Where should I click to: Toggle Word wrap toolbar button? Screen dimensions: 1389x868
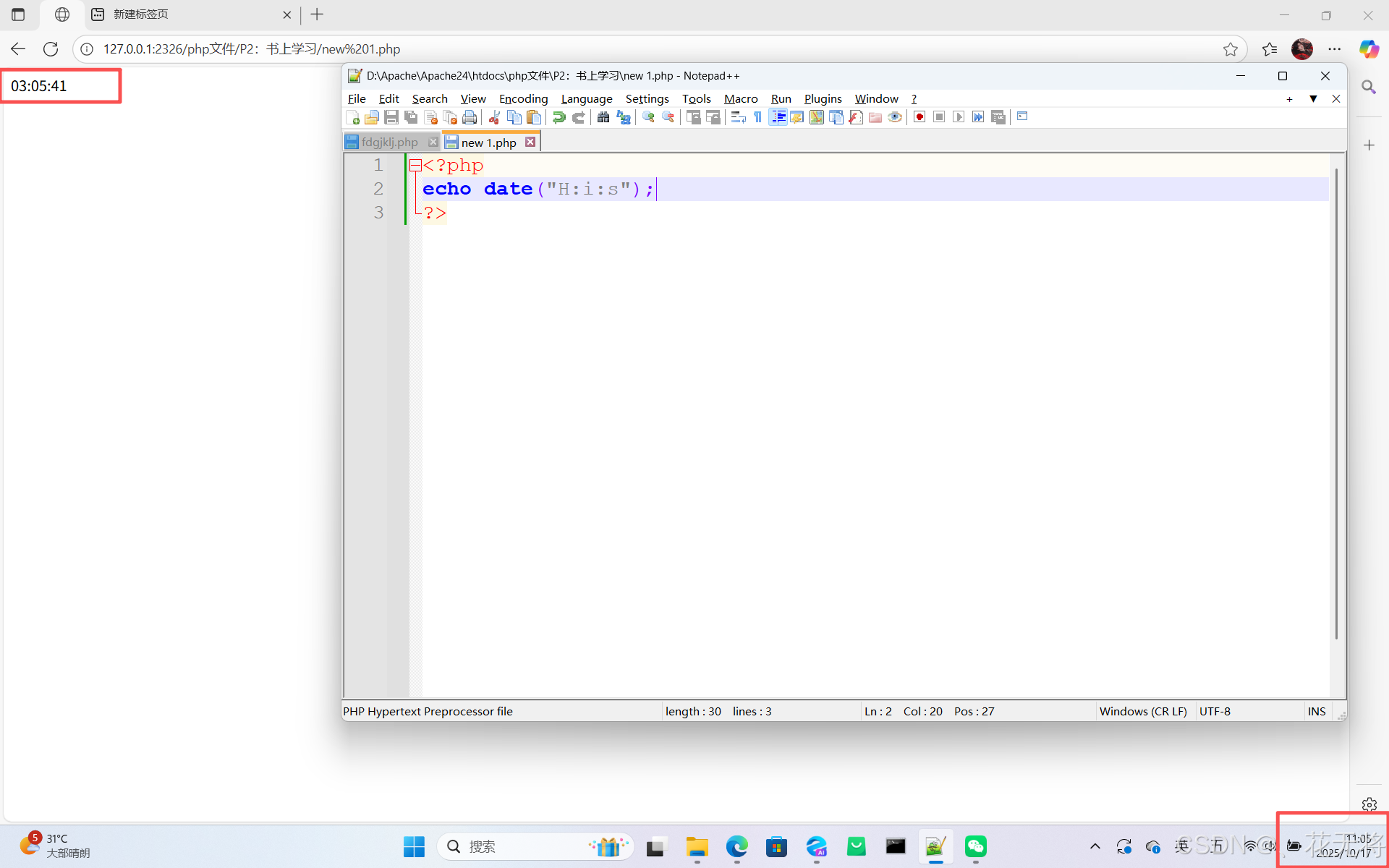[x=738, y=117]
